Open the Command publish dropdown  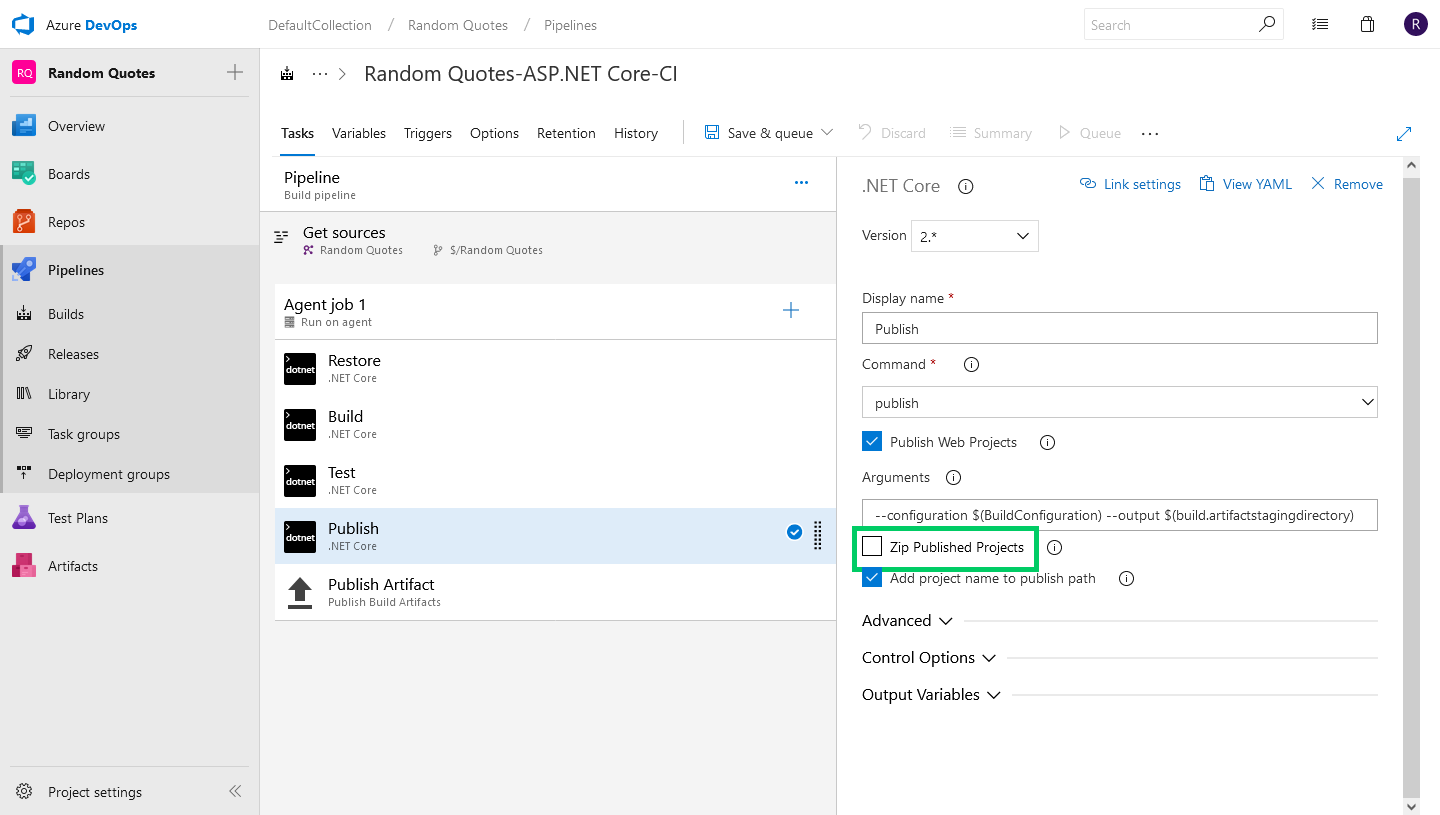pos(1119,402)
